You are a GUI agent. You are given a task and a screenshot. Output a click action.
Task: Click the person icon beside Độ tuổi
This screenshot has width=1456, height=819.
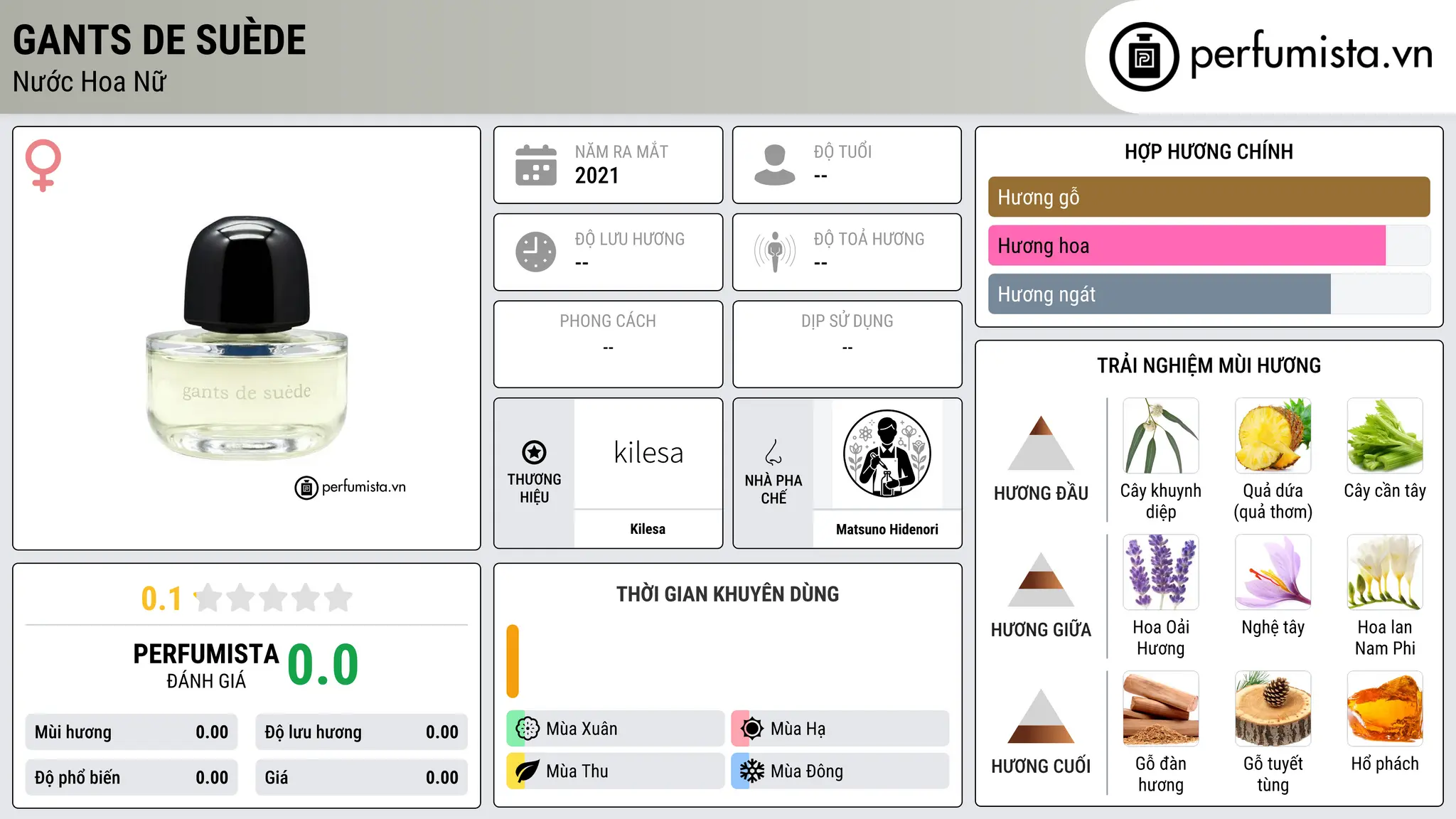[775, 165]
